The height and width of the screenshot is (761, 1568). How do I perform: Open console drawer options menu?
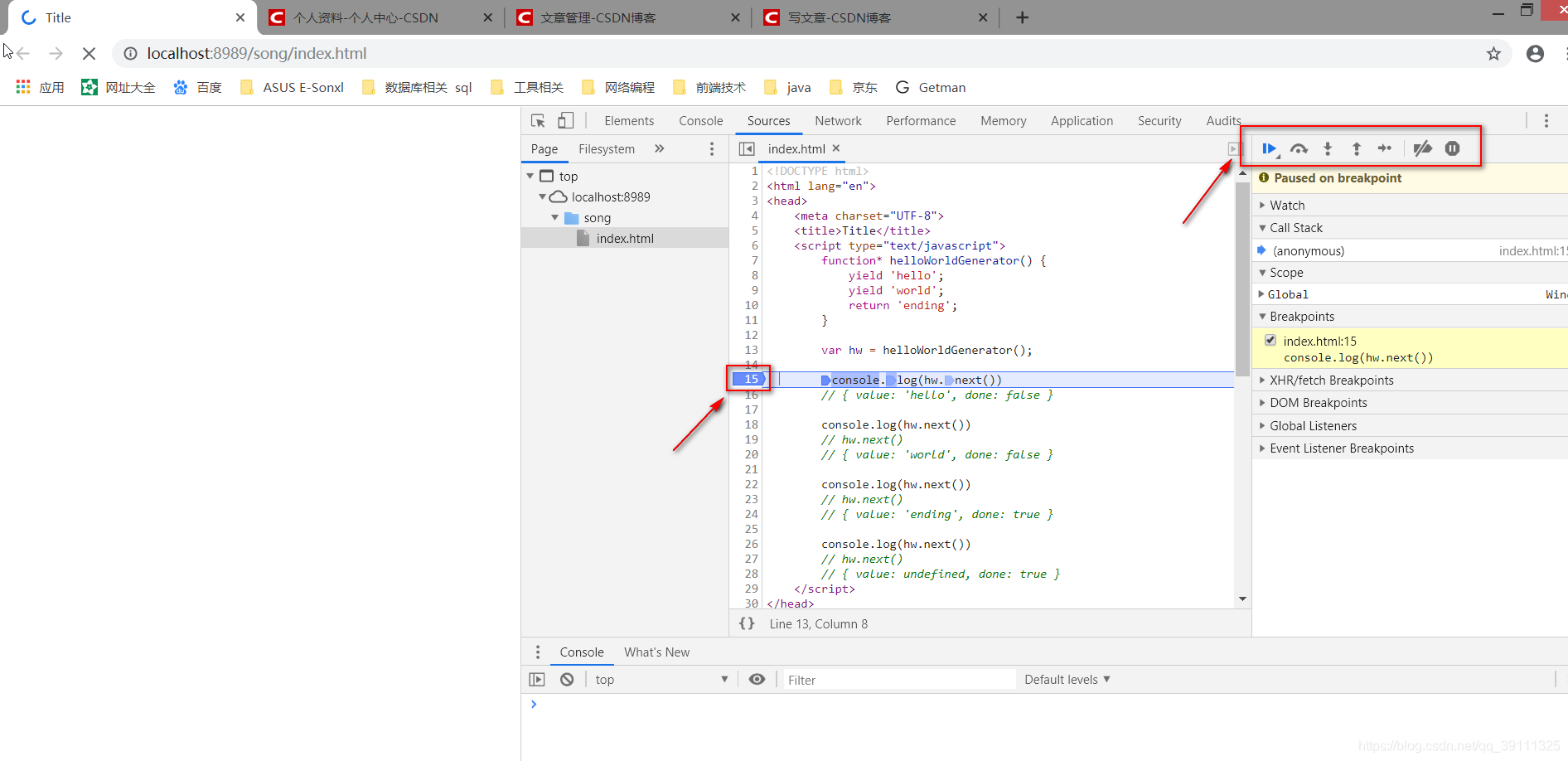tap(538, 652)
